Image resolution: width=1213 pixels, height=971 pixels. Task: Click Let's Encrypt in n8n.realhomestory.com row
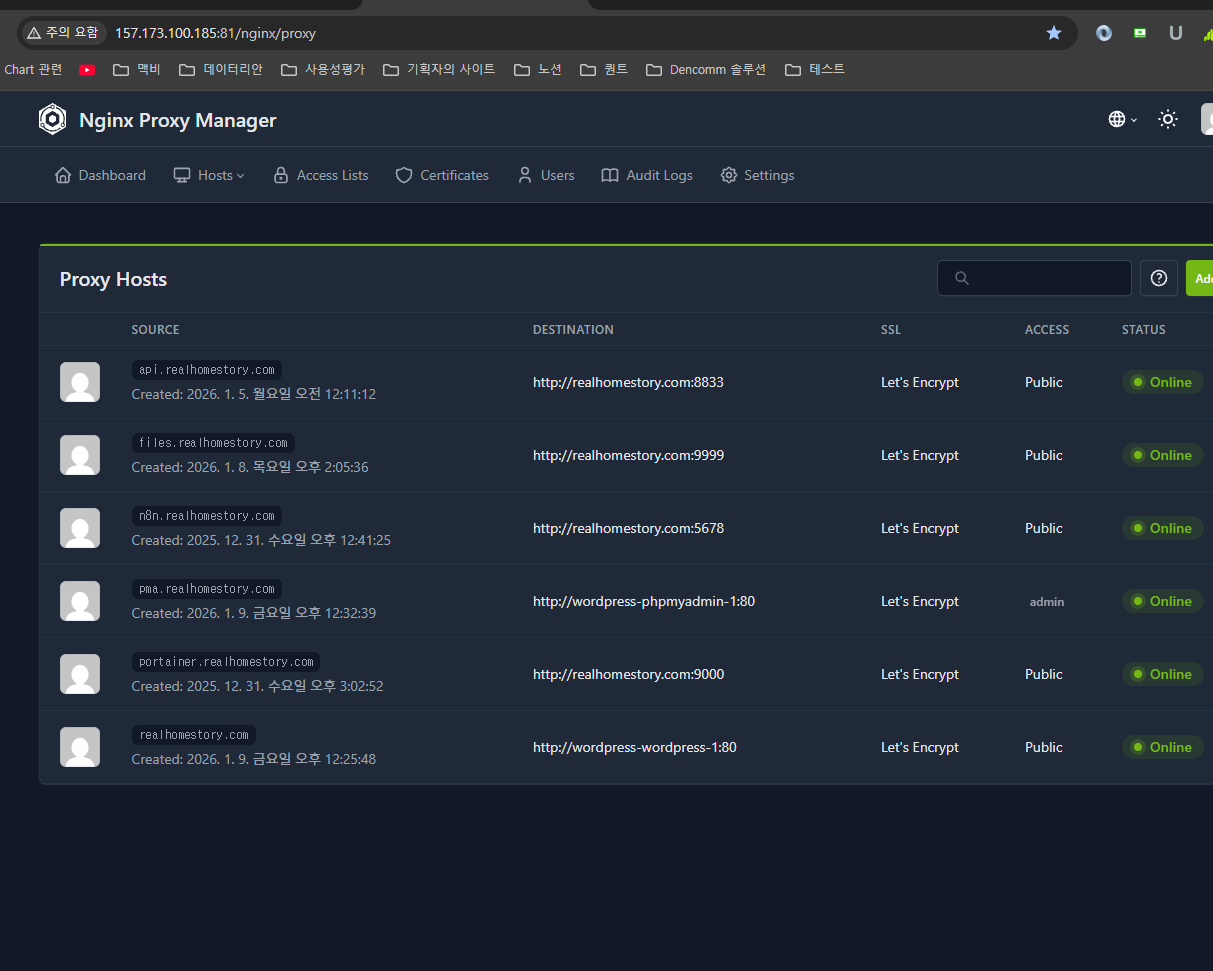[920, 528]
